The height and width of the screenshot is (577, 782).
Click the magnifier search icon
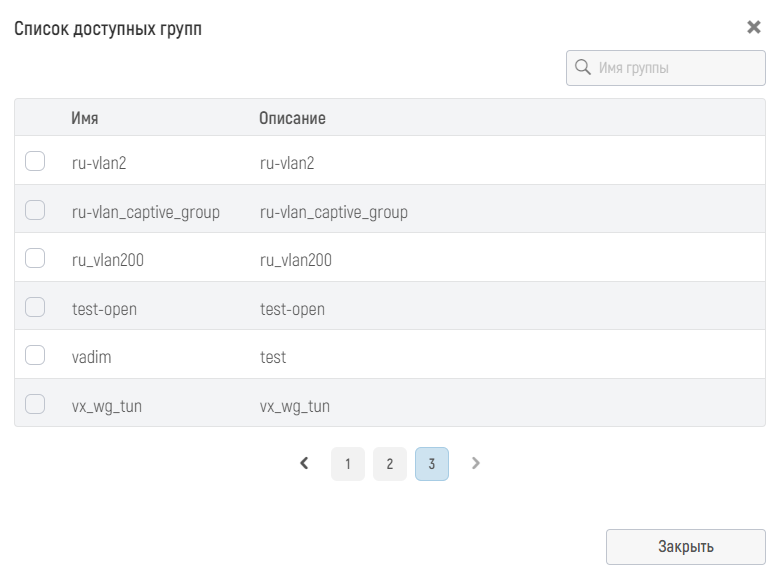pos(582,67)
